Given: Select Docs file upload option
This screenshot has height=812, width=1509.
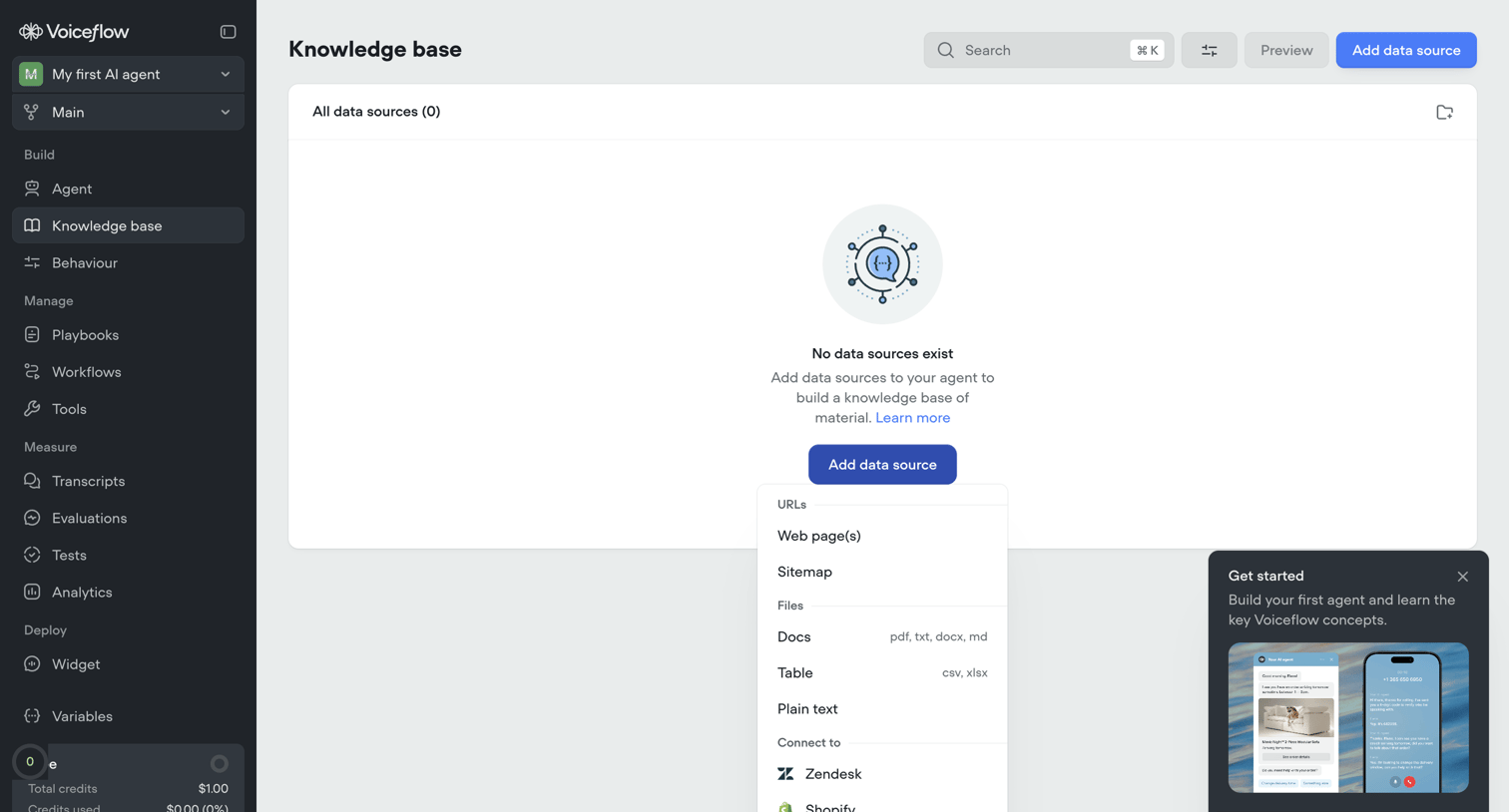Looking at the screenshot, I should tap(882, 636).
